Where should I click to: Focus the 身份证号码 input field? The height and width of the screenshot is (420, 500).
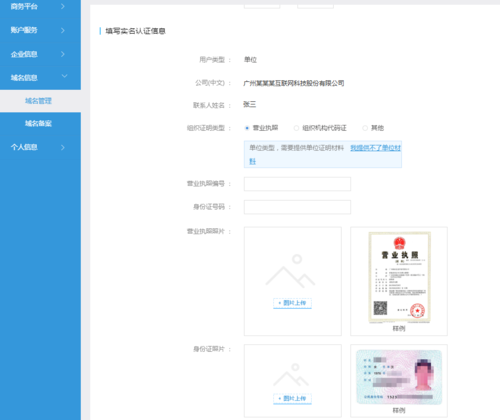297,207
